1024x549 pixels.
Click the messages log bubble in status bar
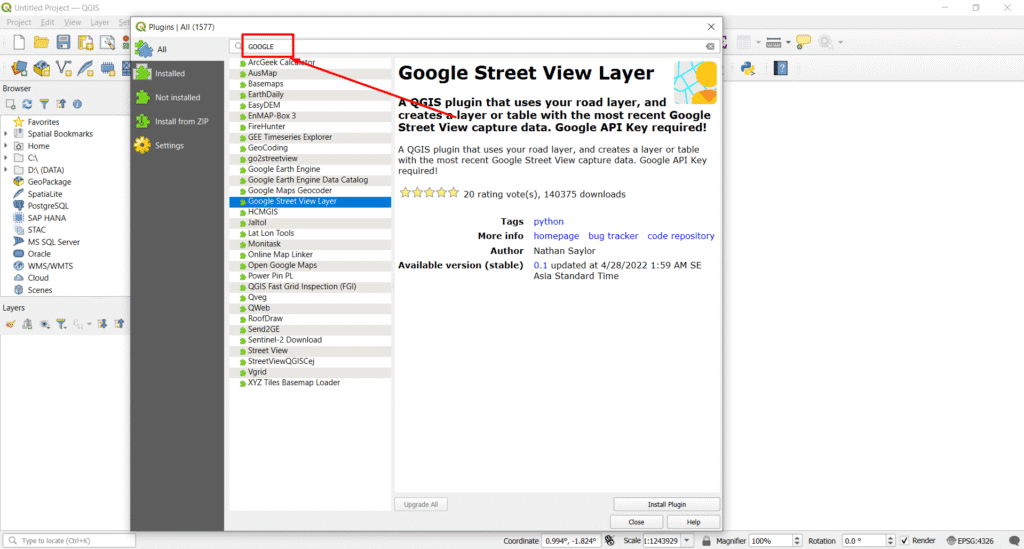click(x=1014, y=541)
